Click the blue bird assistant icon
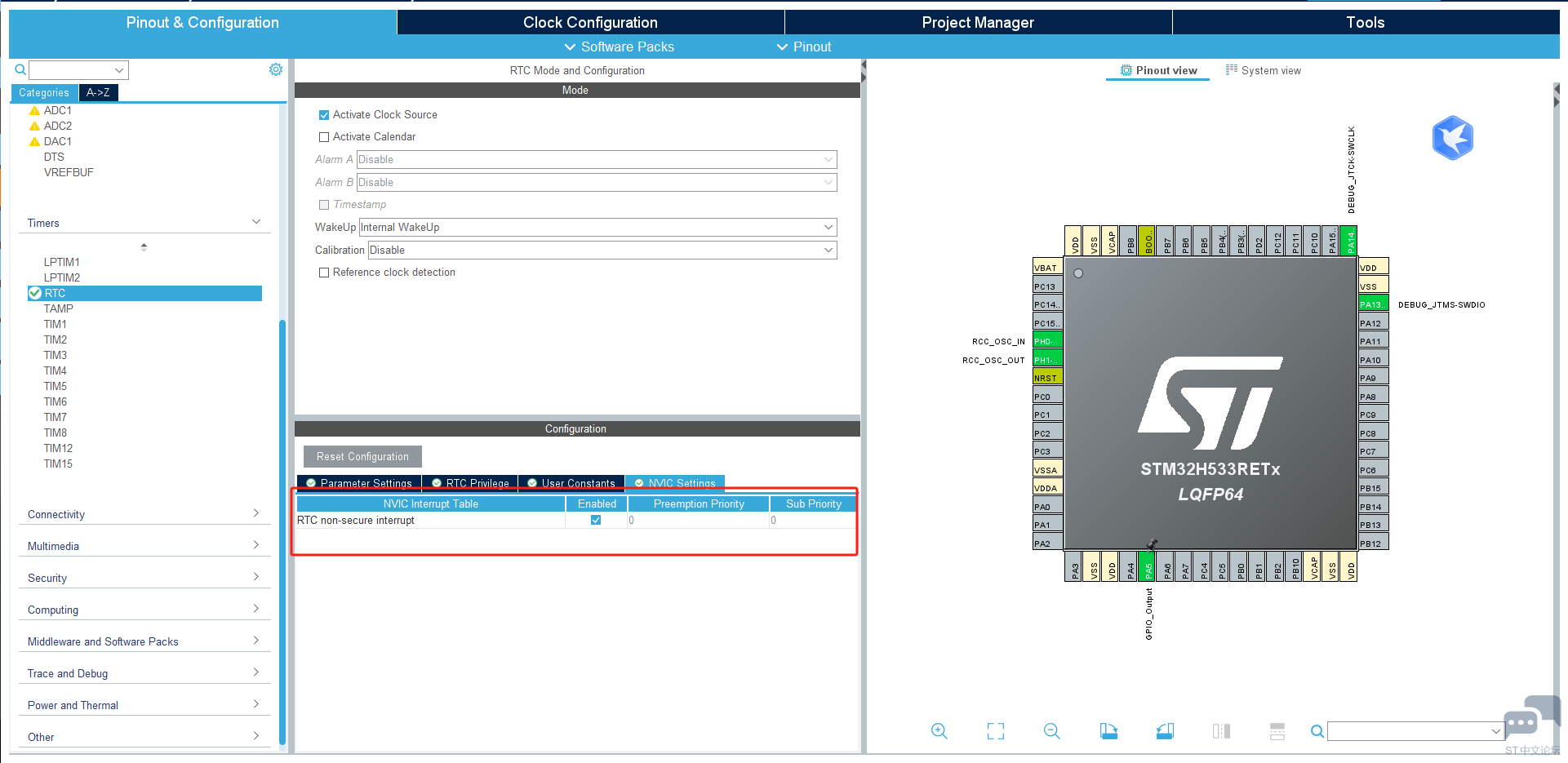1568x763 pixels. pos(1452,138)
